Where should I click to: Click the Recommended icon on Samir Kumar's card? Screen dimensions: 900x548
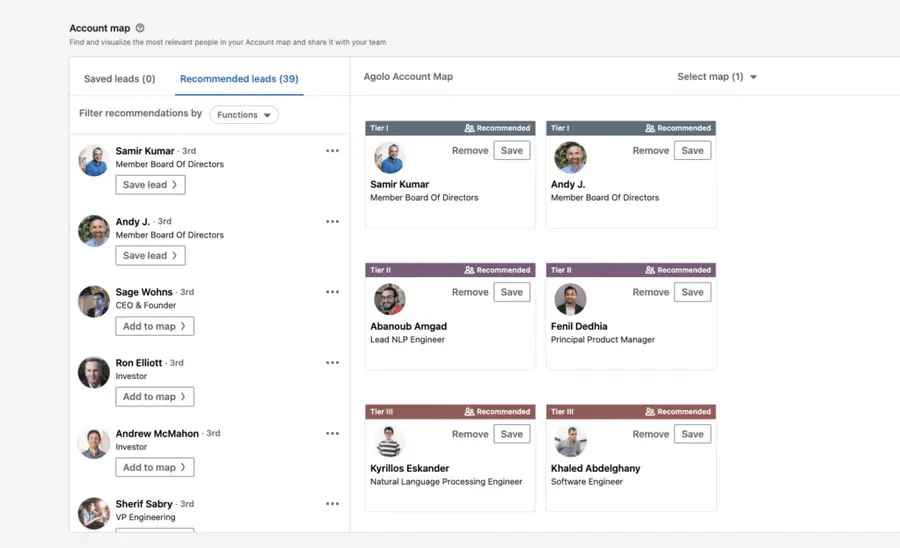469,128
